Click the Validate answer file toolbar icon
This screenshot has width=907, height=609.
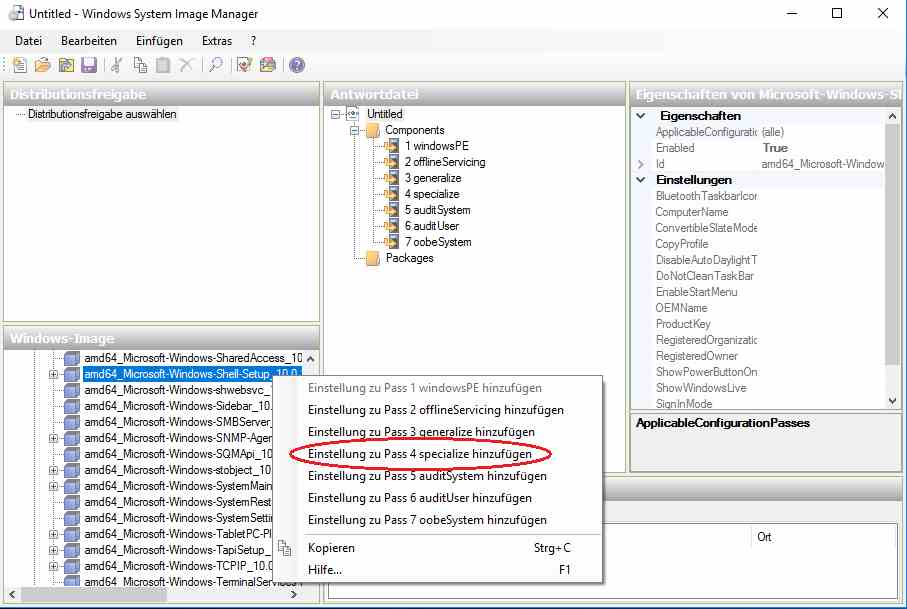pyautogui.click(x=244, y=65)
